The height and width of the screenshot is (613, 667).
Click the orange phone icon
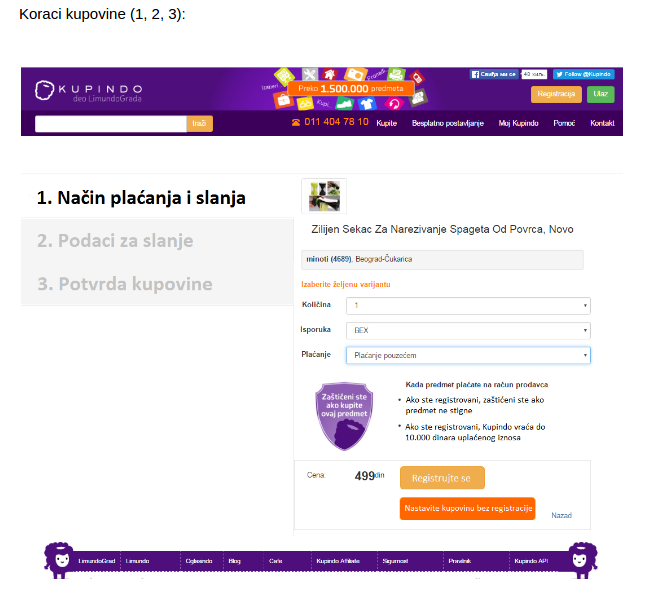[296, 123]
